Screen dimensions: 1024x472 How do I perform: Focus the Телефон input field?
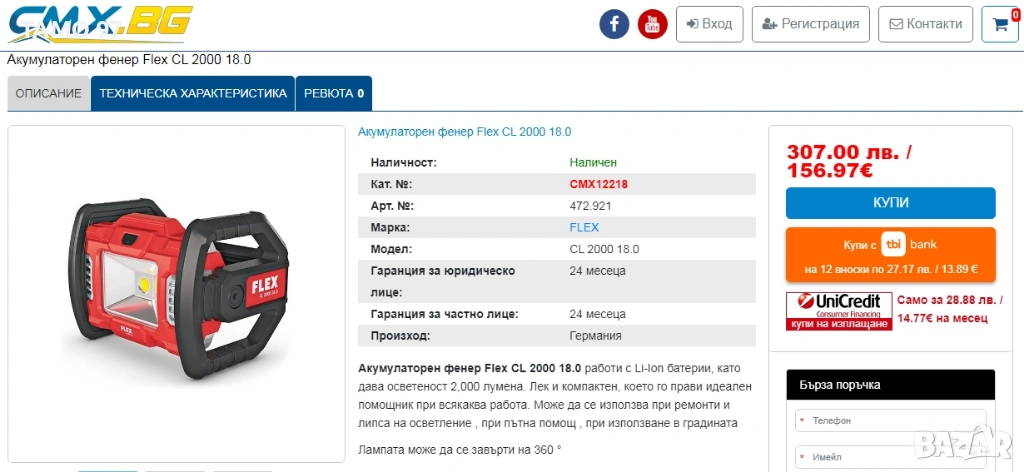coord(891,421)
